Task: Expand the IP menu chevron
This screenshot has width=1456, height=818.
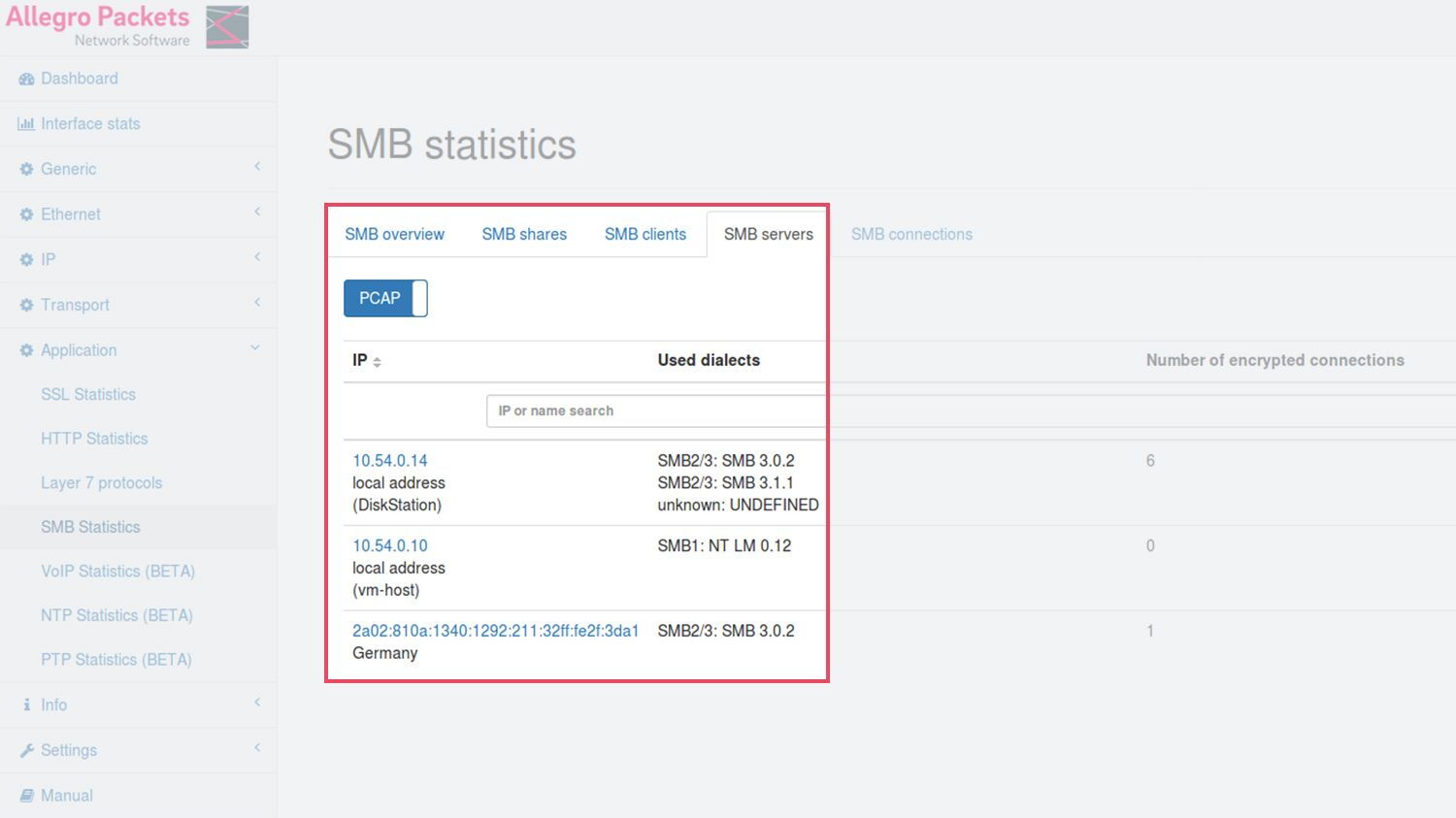Action: point(257,257)
